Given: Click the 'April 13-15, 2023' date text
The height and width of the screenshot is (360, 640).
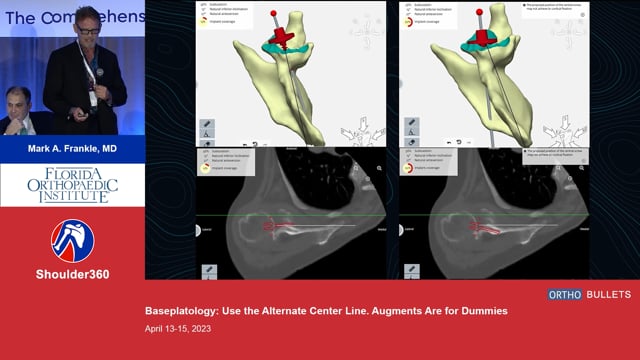Looking at the screenshot, I should pos(178,329).
